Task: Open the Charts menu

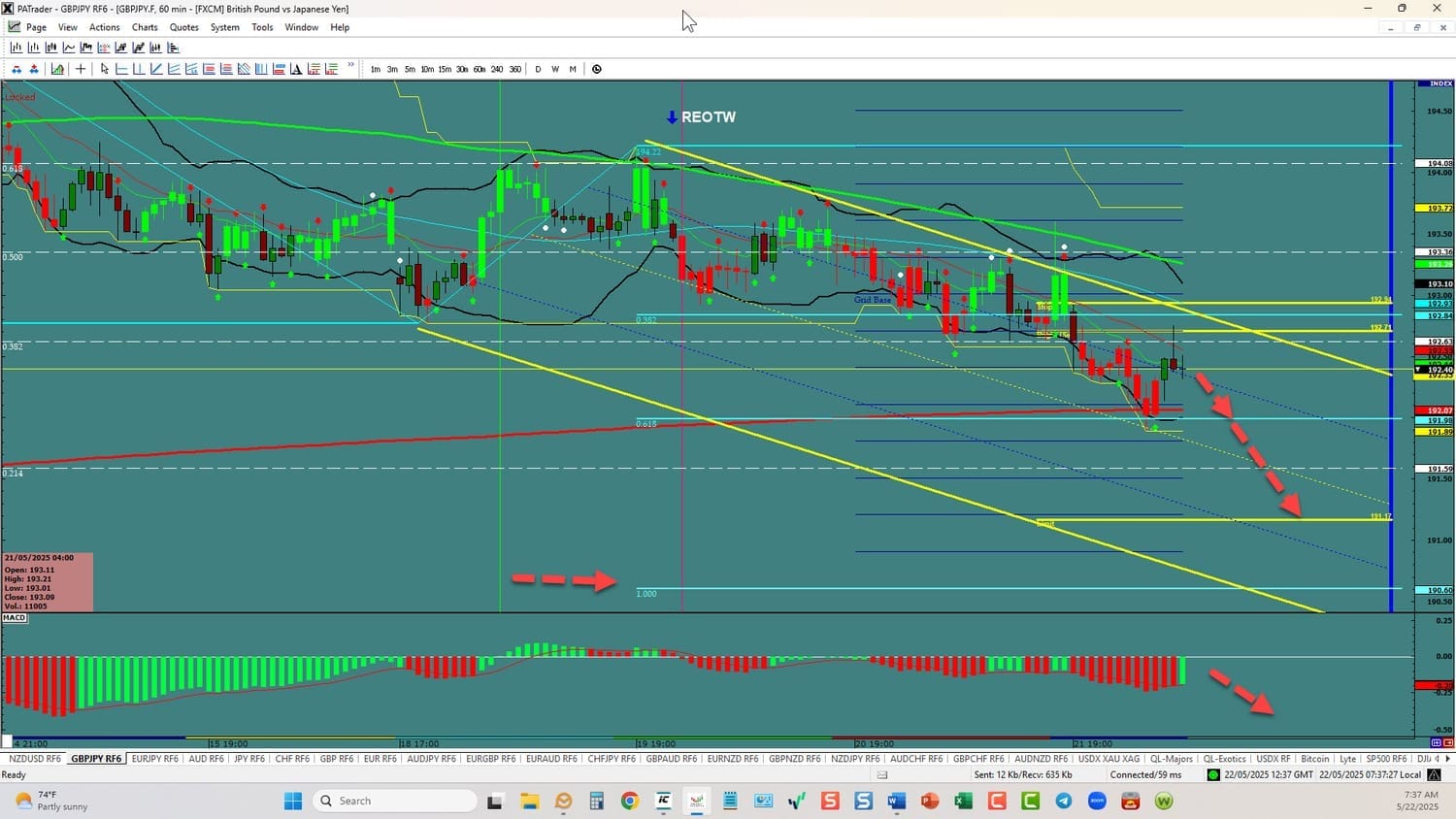Action: [145, 27]
